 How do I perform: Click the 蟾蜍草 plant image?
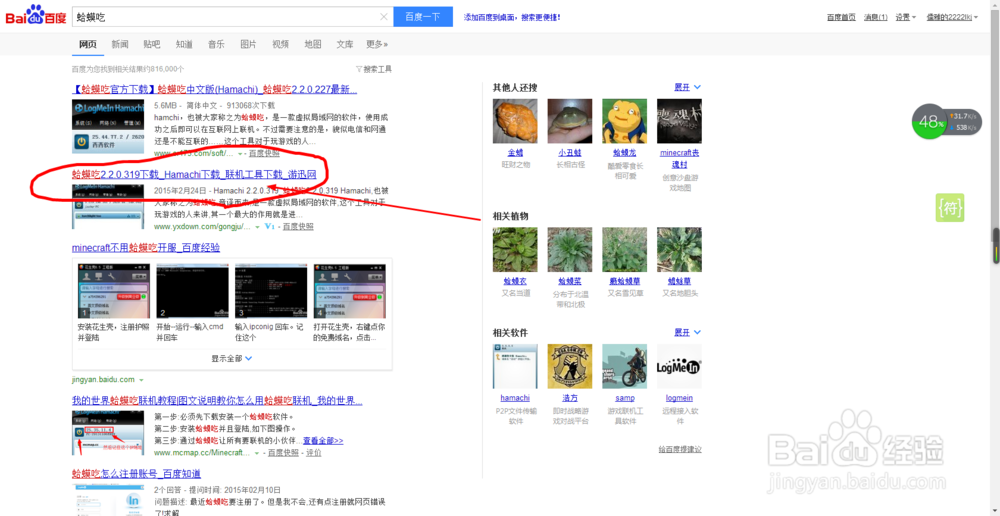[679, 250]
